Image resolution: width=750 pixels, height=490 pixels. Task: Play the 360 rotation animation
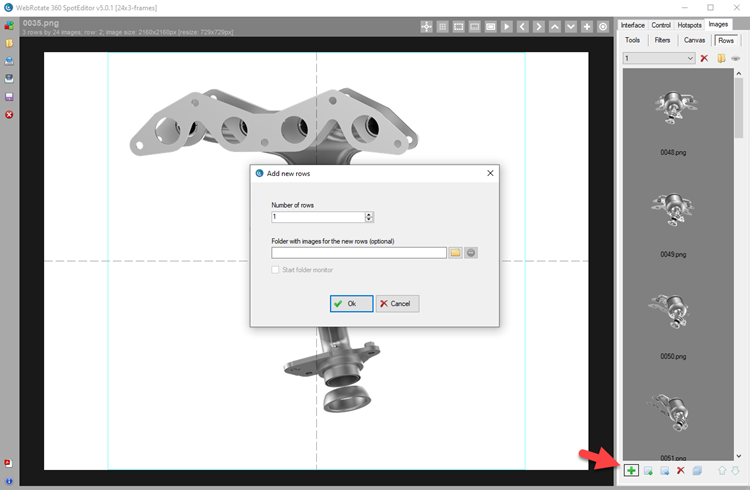click(x=507, y=27)
